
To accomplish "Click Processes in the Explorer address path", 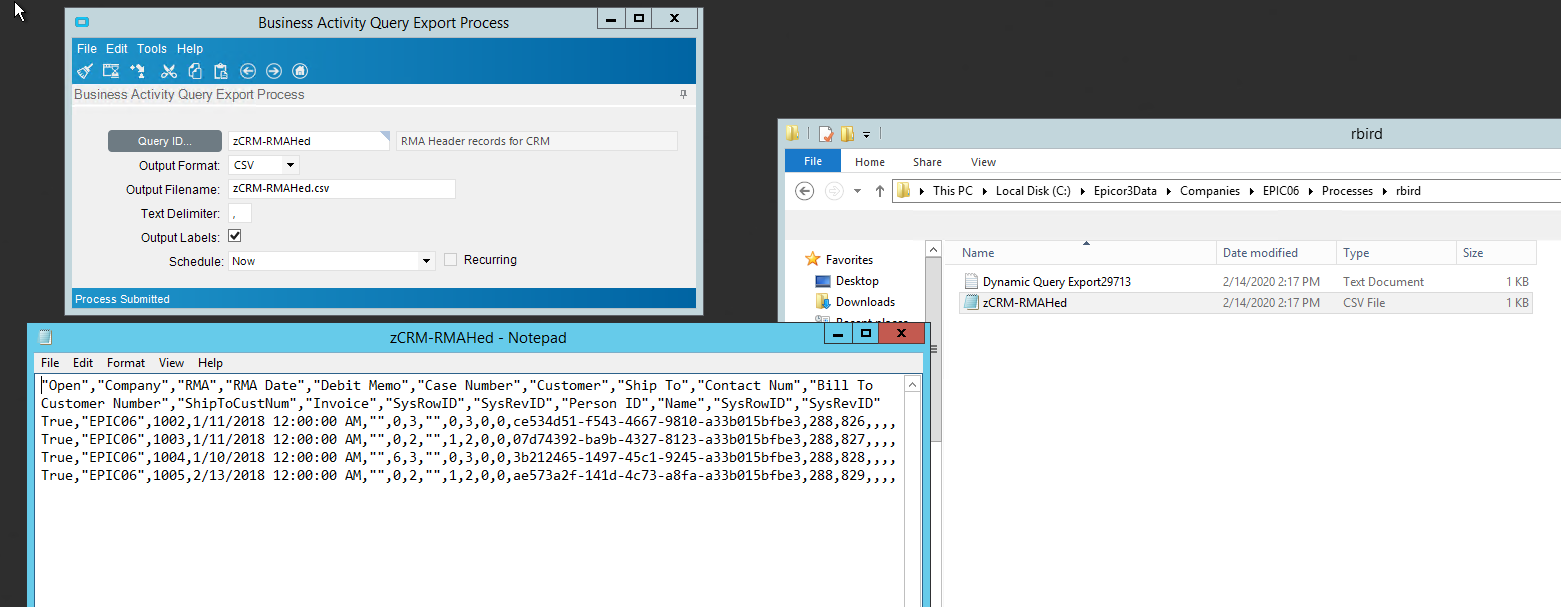I will point(1347,191).
